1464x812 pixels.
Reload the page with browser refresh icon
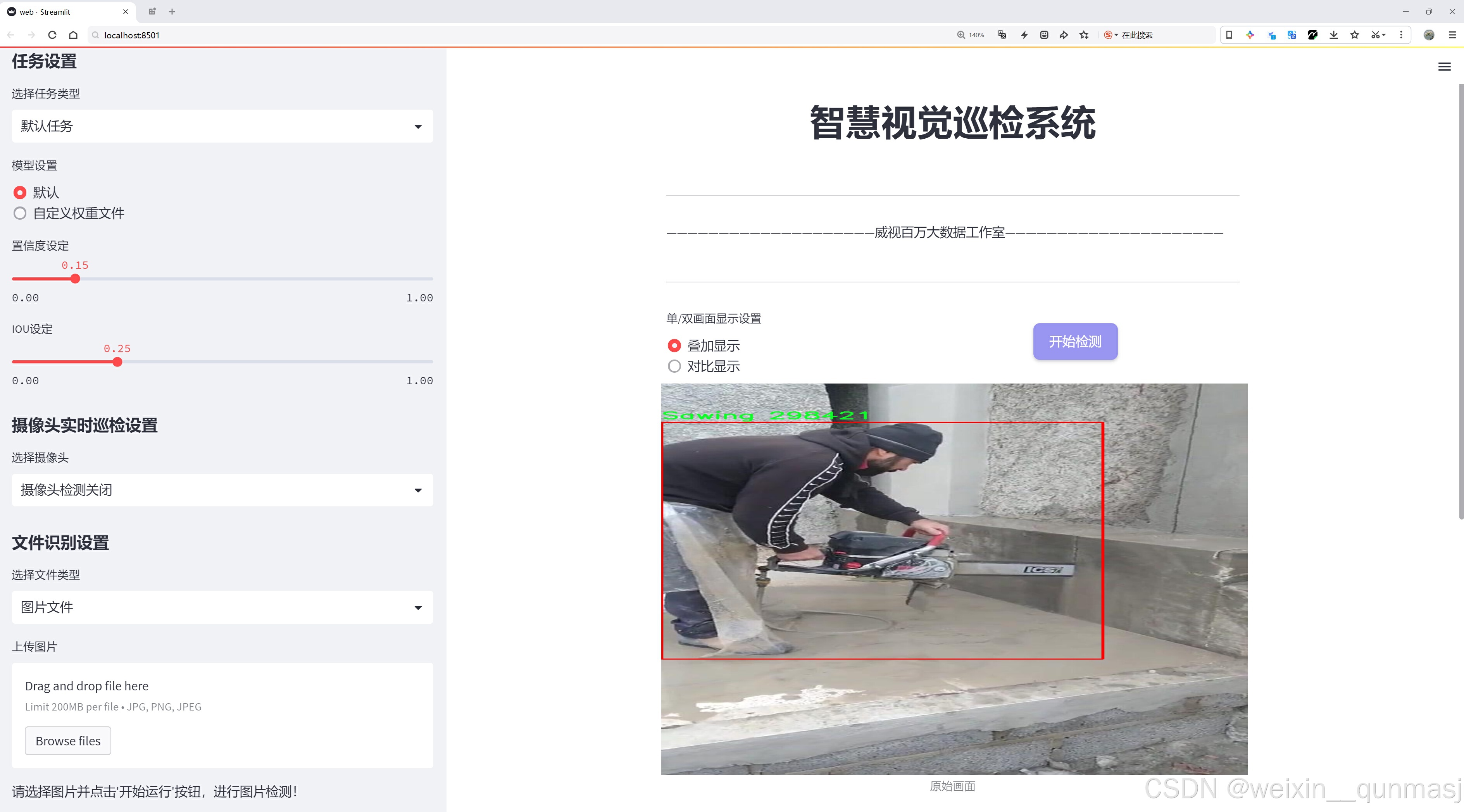point(52,35)
